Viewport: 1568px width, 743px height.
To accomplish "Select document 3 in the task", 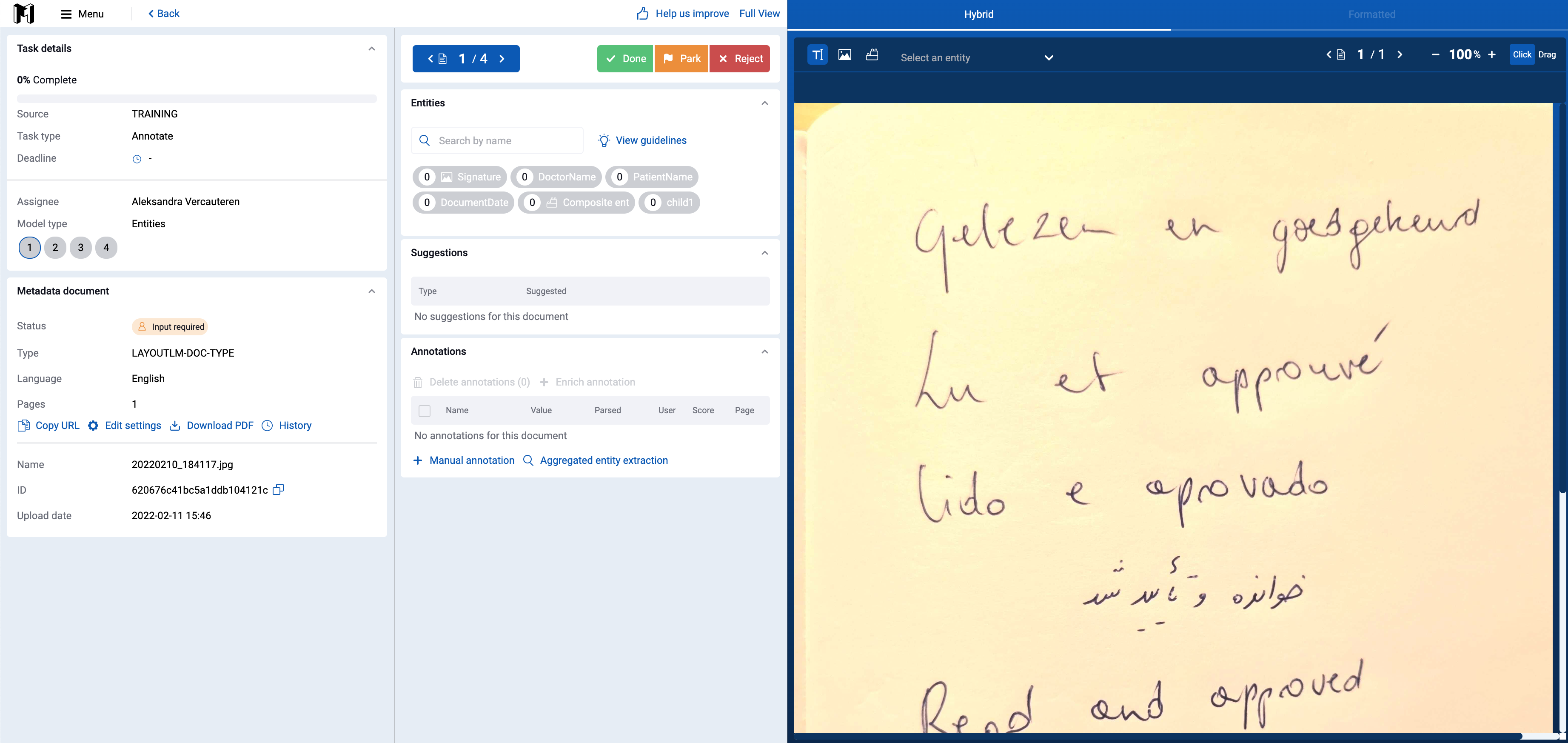I will tap(80, 247).
